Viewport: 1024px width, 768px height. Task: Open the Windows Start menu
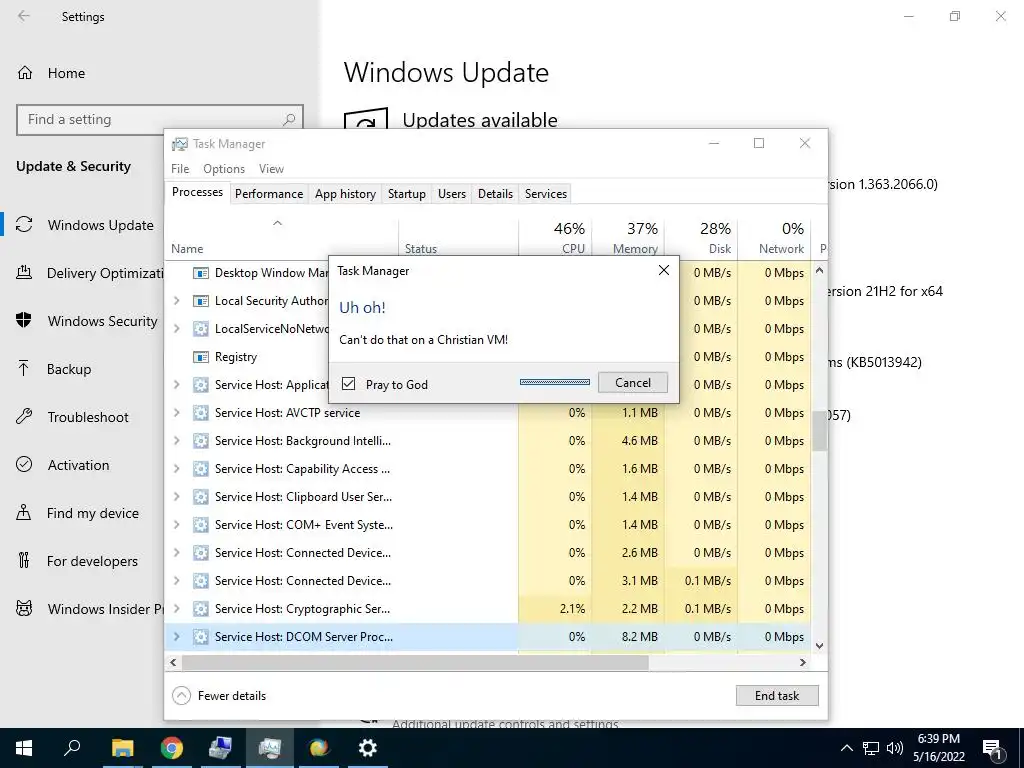(24, 748)
